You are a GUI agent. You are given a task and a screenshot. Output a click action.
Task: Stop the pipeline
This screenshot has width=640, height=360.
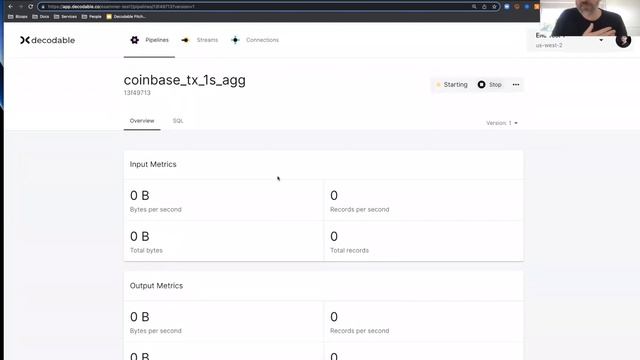pyautogui.click(x=490, y=84)
